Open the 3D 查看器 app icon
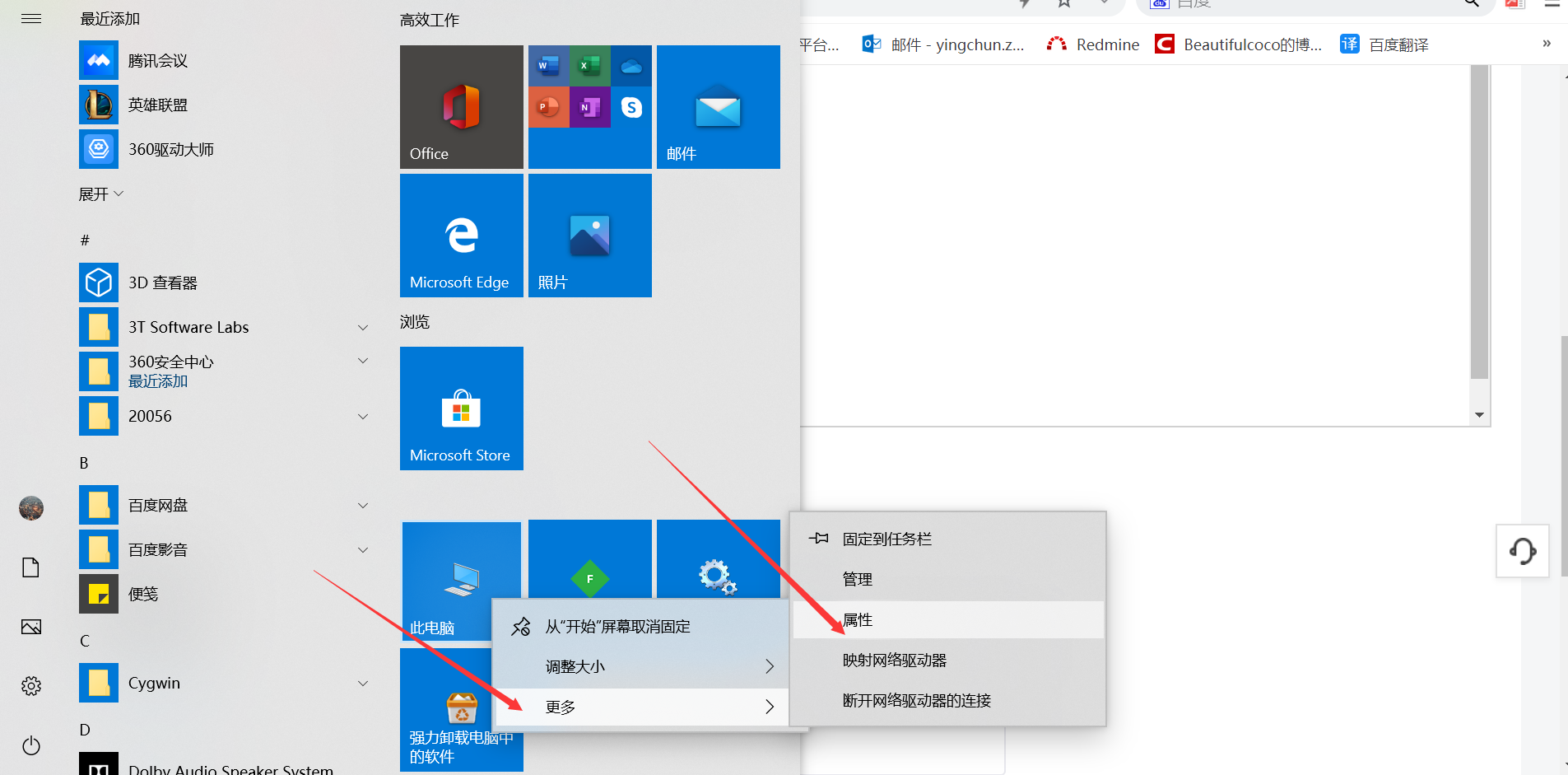Viewport: 1568px width, 775px height. [99, 282]
